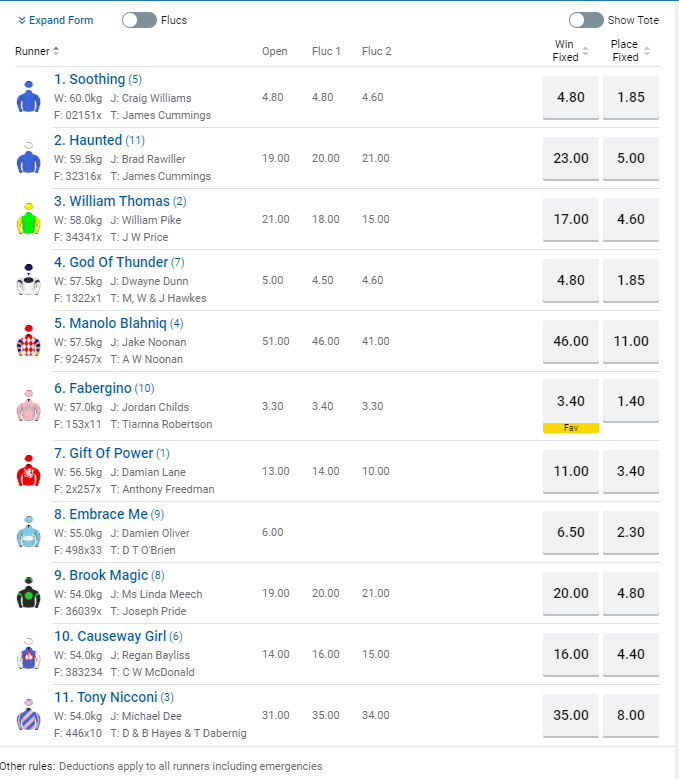Select Causeway Girl win odds 16.00

pyautogui.click(x=570, y=654)
